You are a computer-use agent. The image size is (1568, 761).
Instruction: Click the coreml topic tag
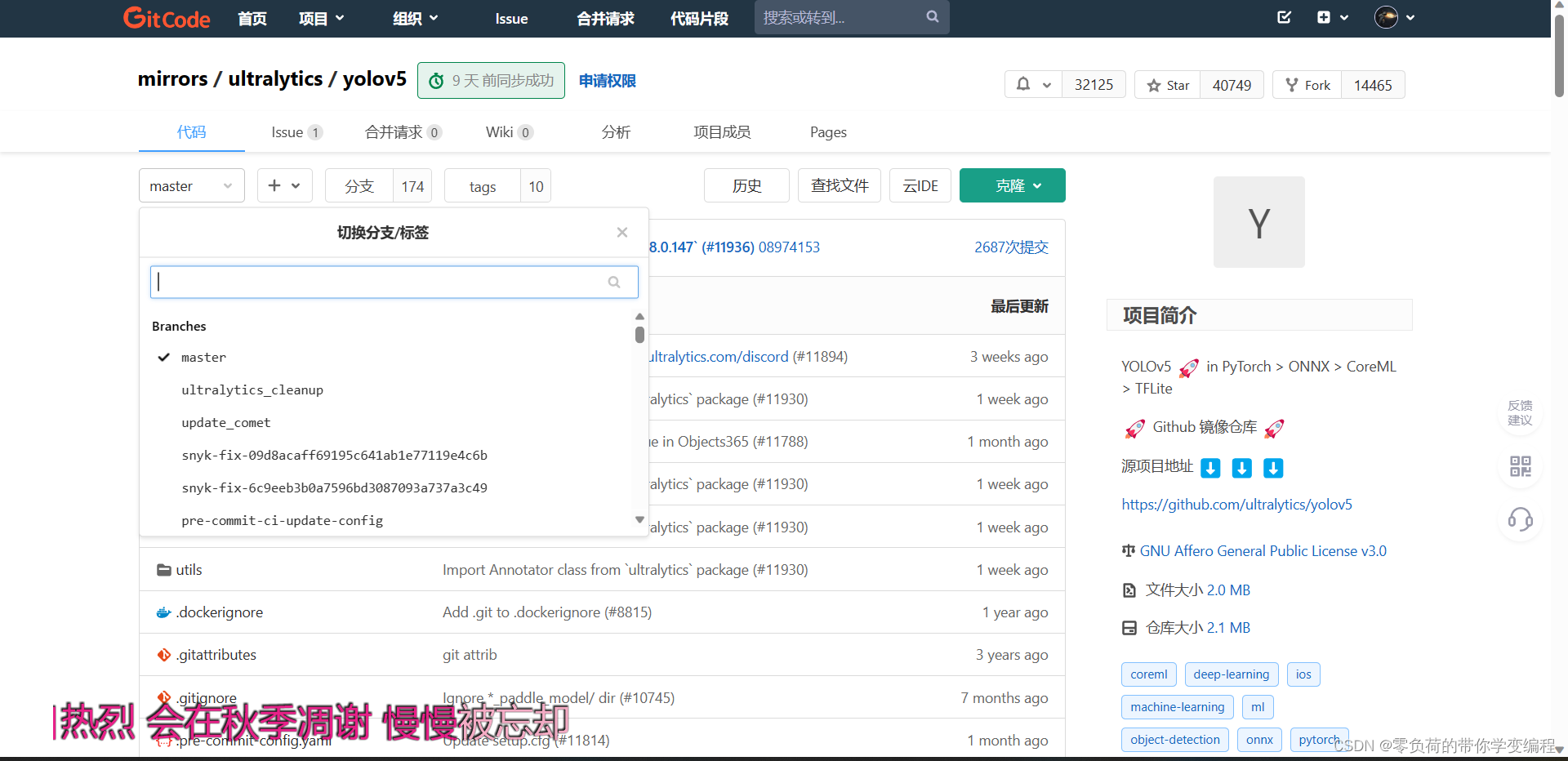(x=1149, y=674)
